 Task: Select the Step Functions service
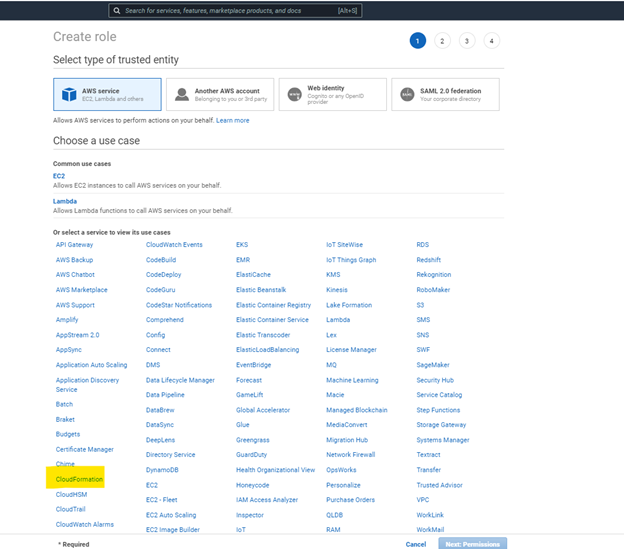(x=438, y=410)
